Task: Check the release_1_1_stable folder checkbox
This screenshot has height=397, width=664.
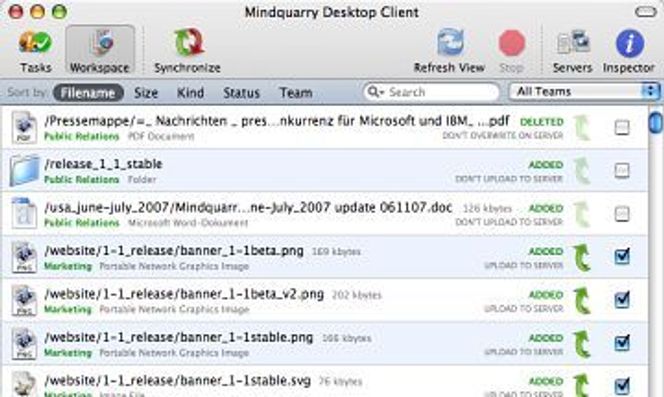Action: pos(622,170)
